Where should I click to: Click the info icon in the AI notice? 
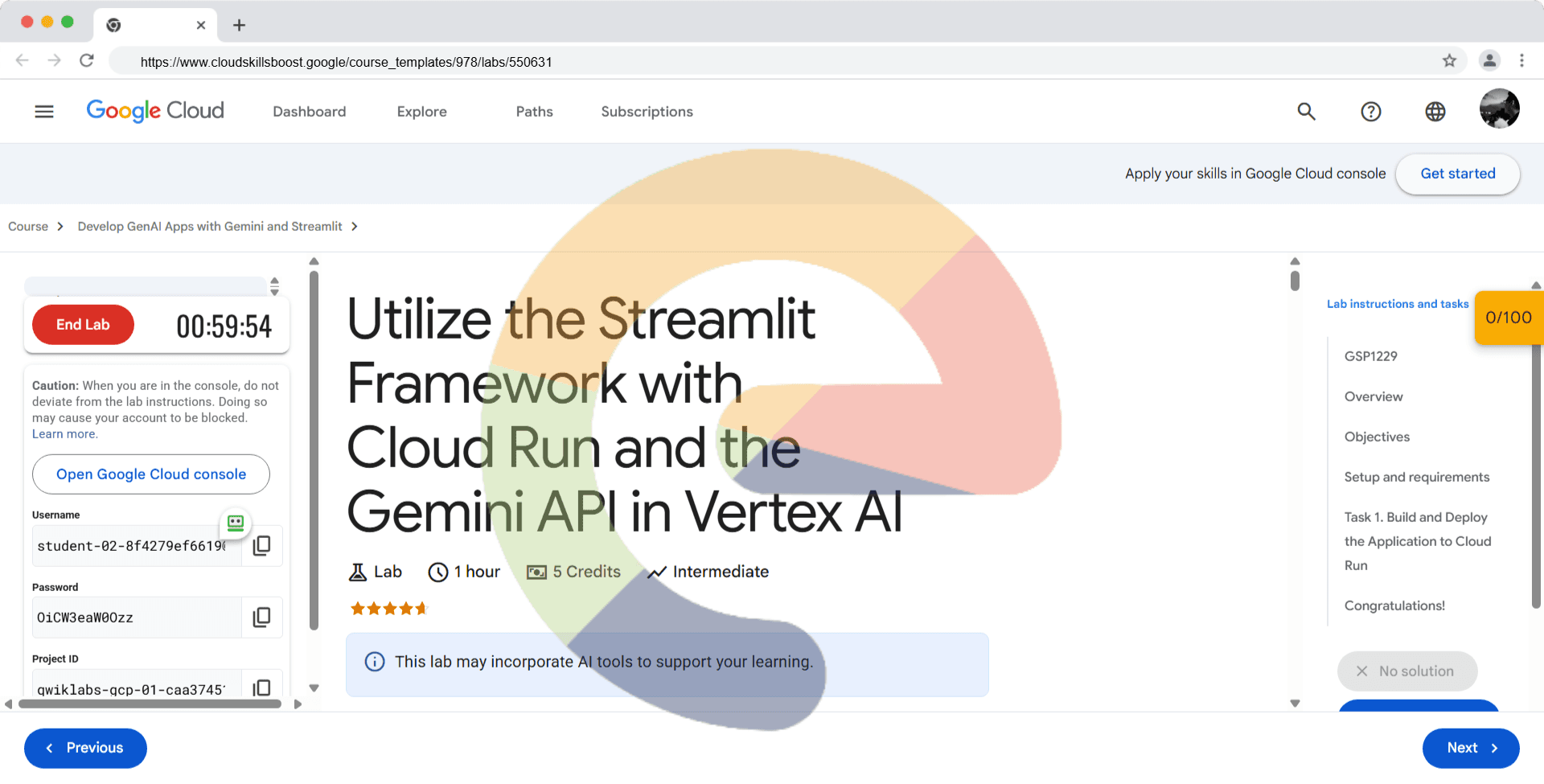point(375,662)
